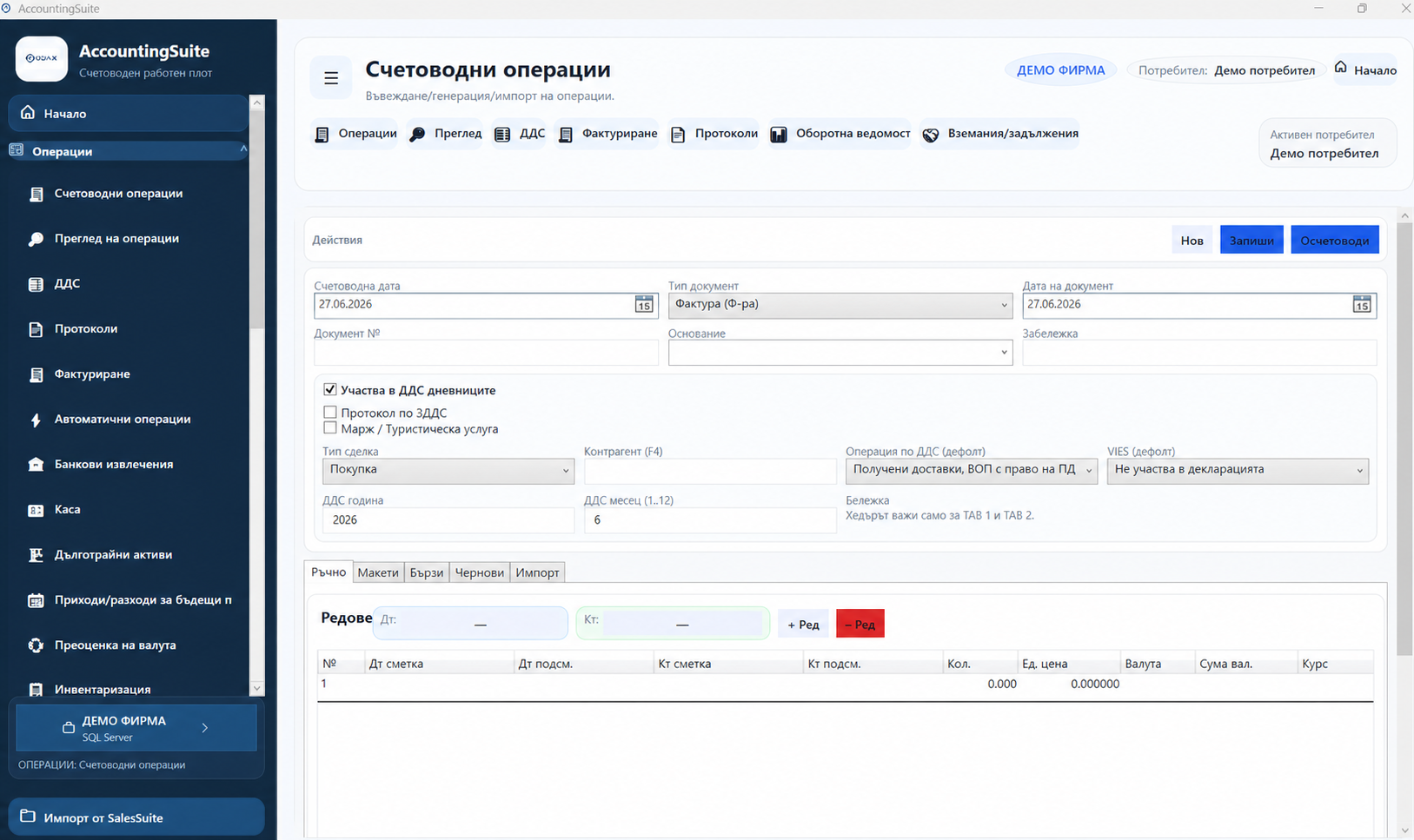Click the Оборотна ведомост chart icon
This screenshot has height=840, width=1414.
pyautogui.click(x=779, y=135)
